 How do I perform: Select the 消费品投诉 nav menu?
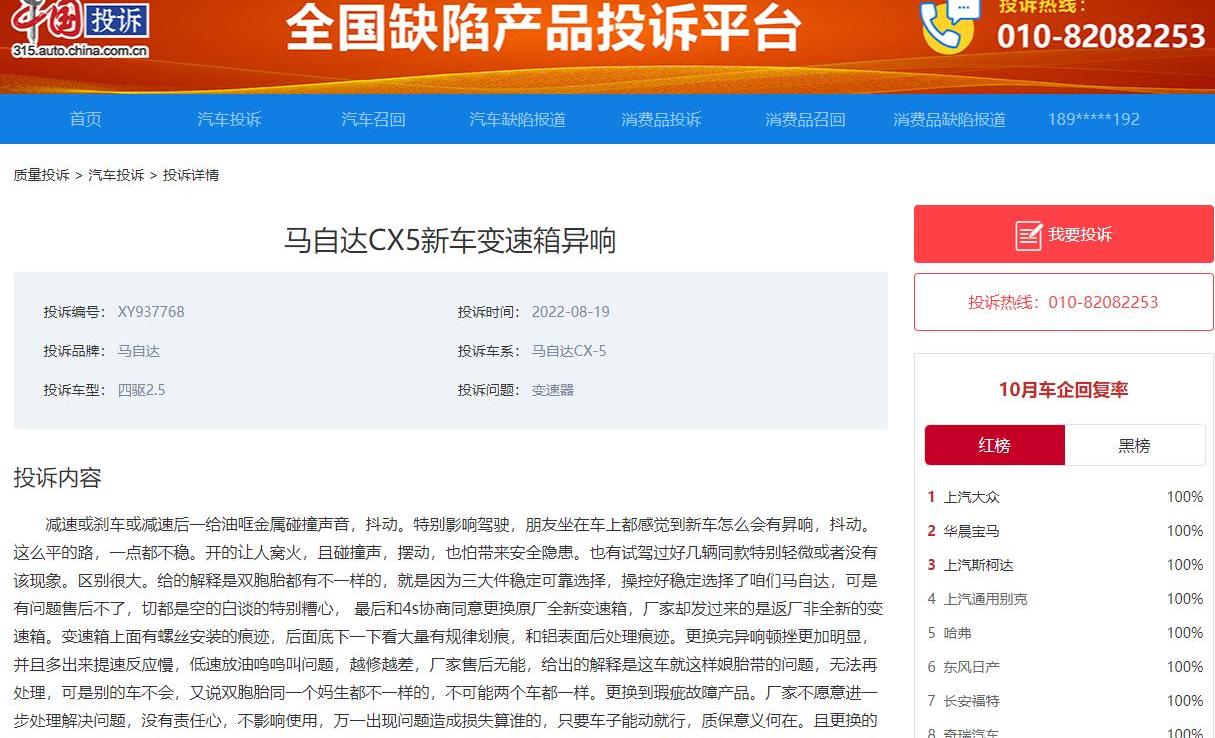pos(662,118)
